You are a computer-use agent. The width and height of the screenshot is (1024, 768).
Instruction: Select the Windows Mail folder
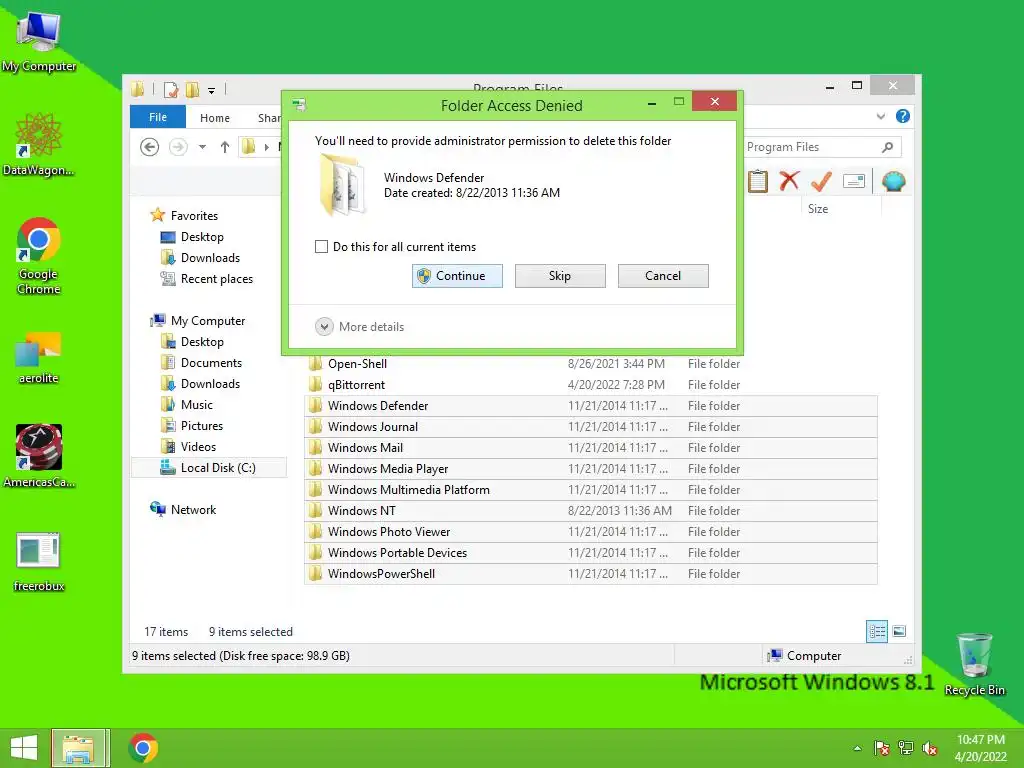coord(590,447)
